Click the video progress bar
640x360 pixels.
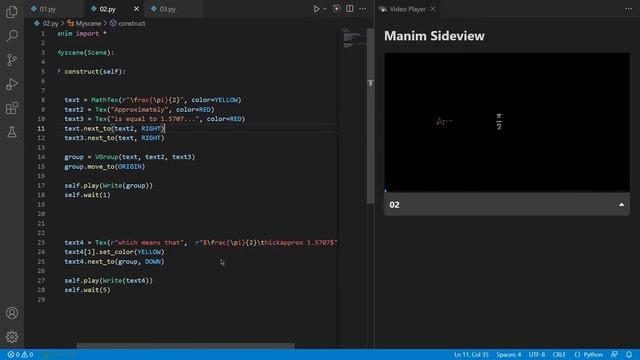point(507,191)
